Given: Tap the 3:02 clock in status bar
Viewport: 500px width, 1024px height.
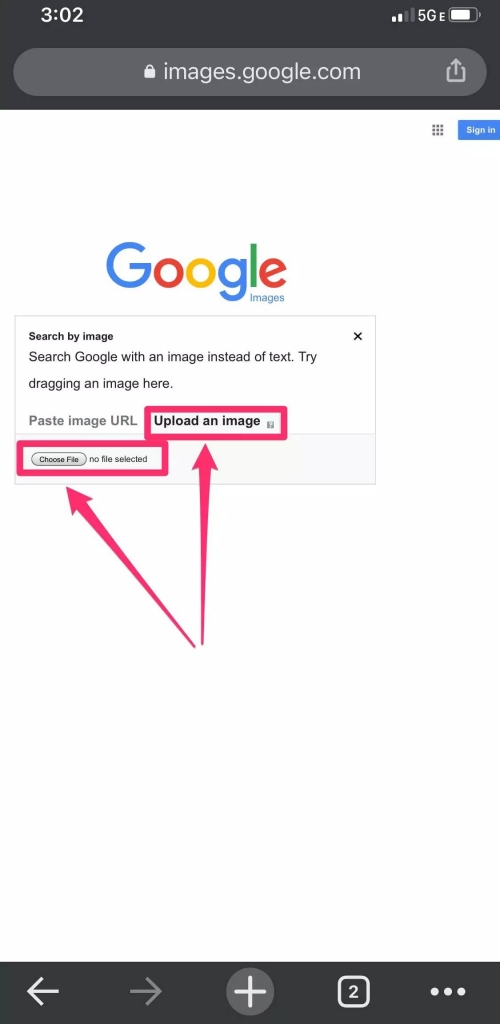Looking at the screenshot, I should [x=62, y=15].
